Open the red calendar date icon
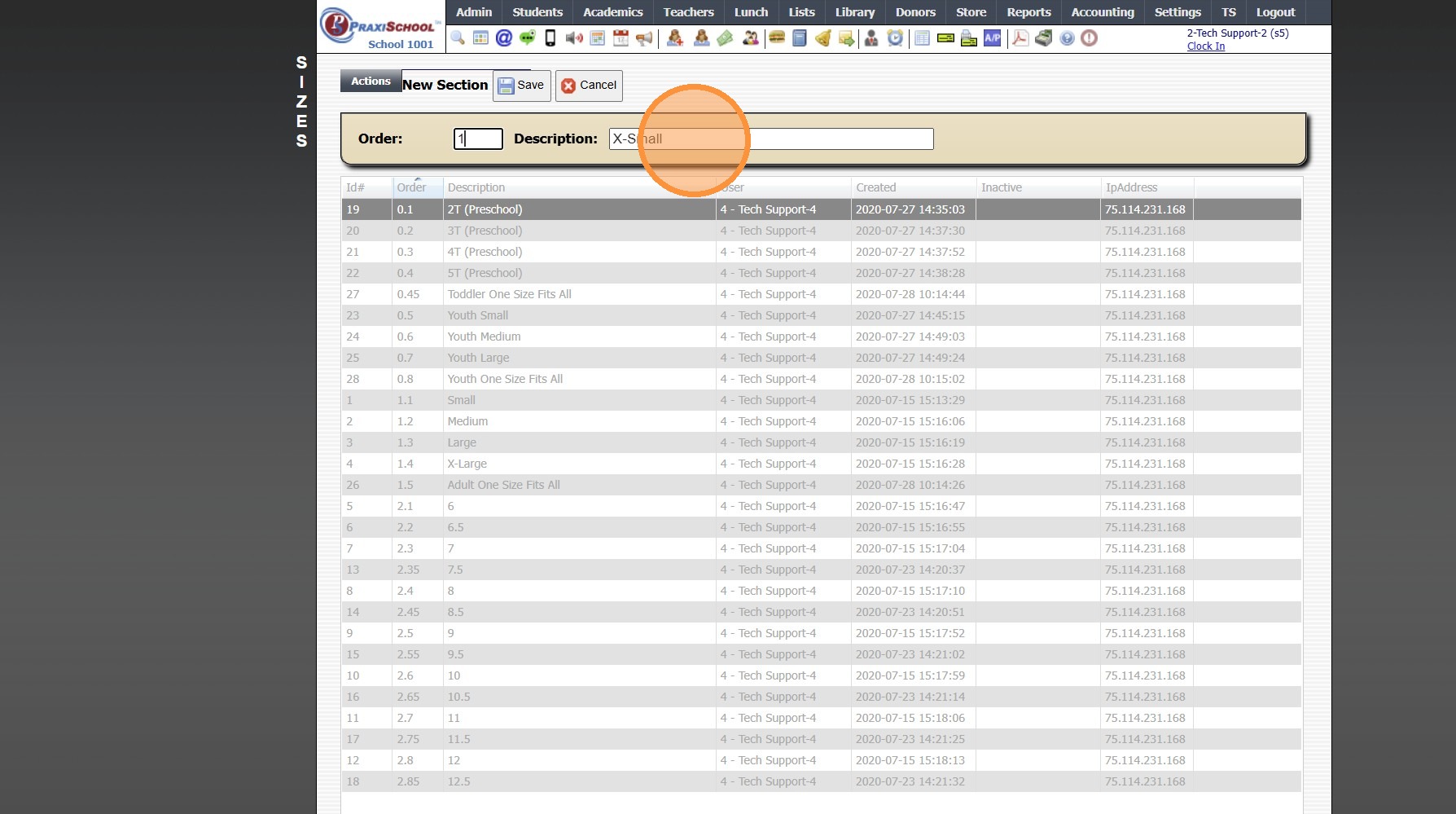Viewport: 1456px width, 814px height. coord(621,38)
